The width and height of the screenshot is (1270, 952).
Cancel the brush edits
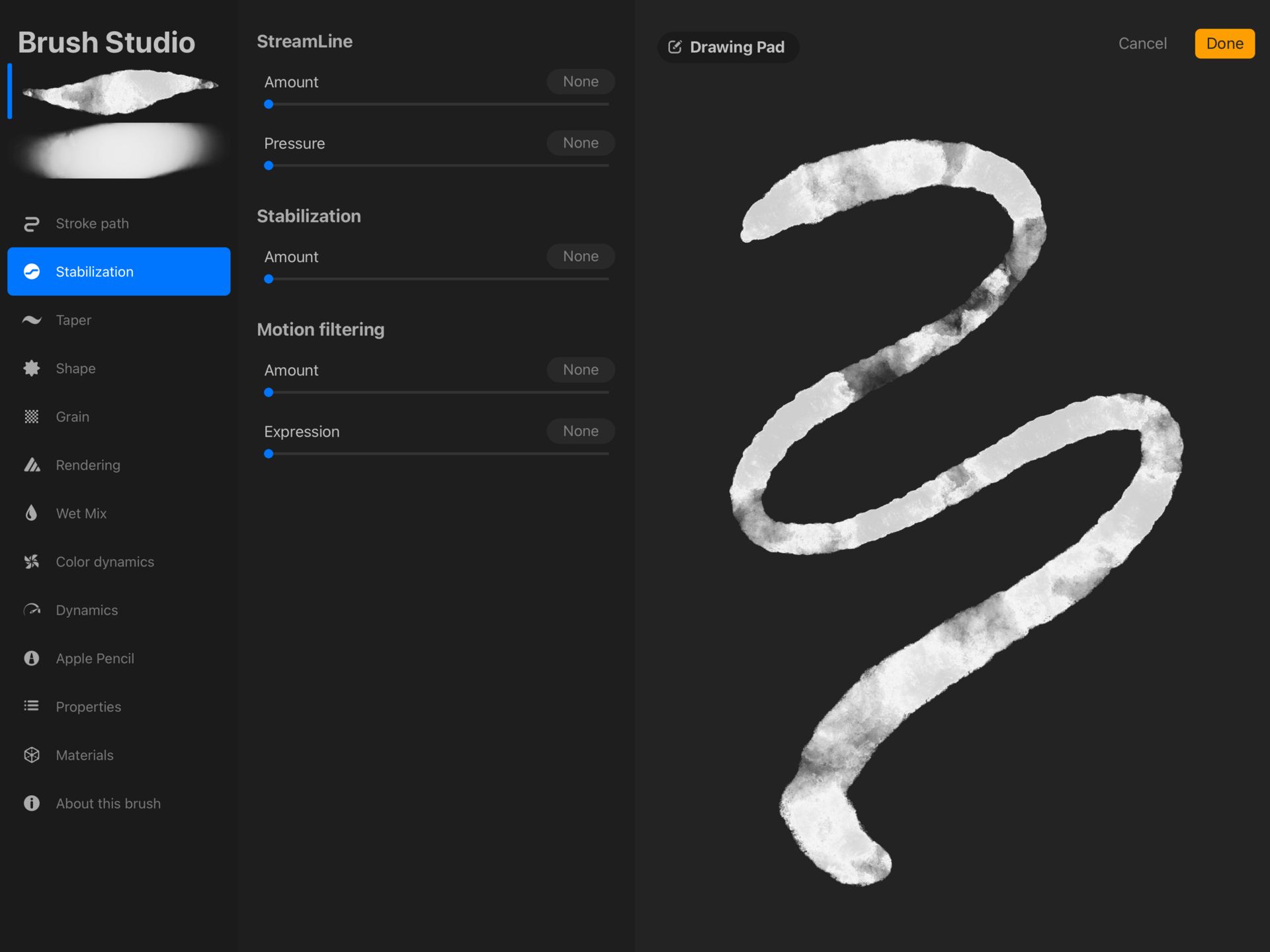pyautogui.click(x=1142, y=44)
